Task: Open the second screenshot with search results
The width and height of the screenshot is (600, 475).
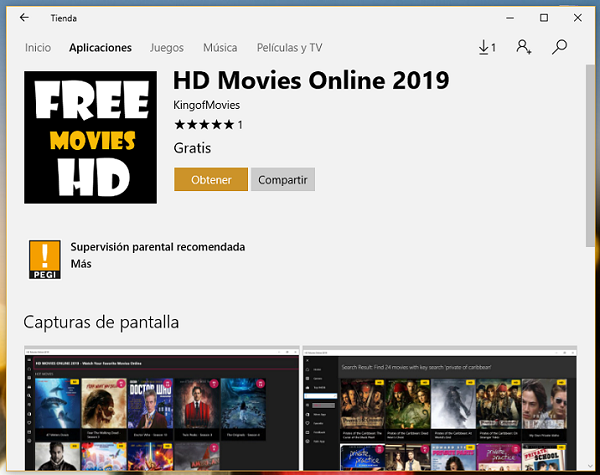Action: pyautogui.click(x=440, y=408)
